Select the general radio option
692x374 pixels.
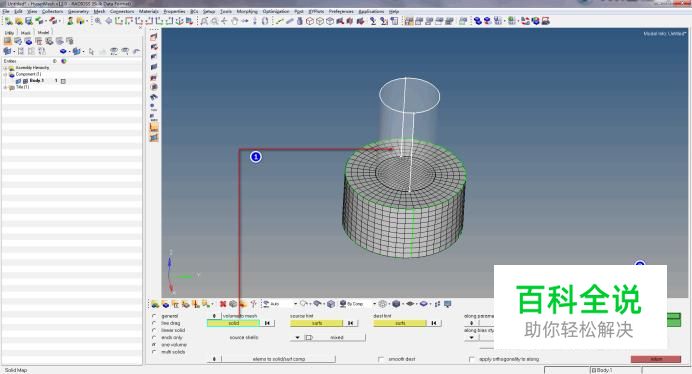click(x=154, y=316)
